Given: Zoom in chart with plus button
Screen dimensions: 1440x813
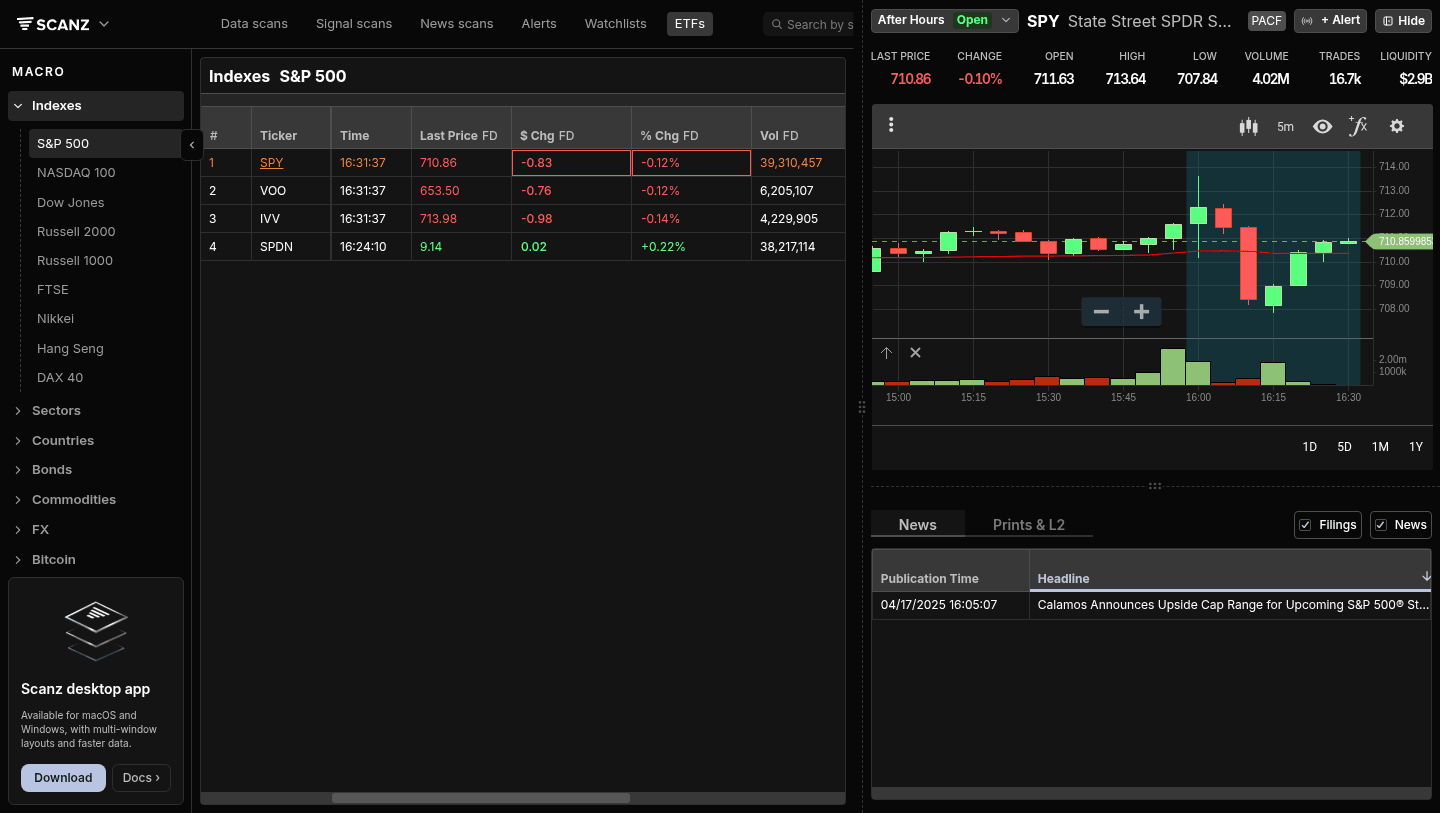Looking at the screenshot, I should click(x=1141, y=312).
